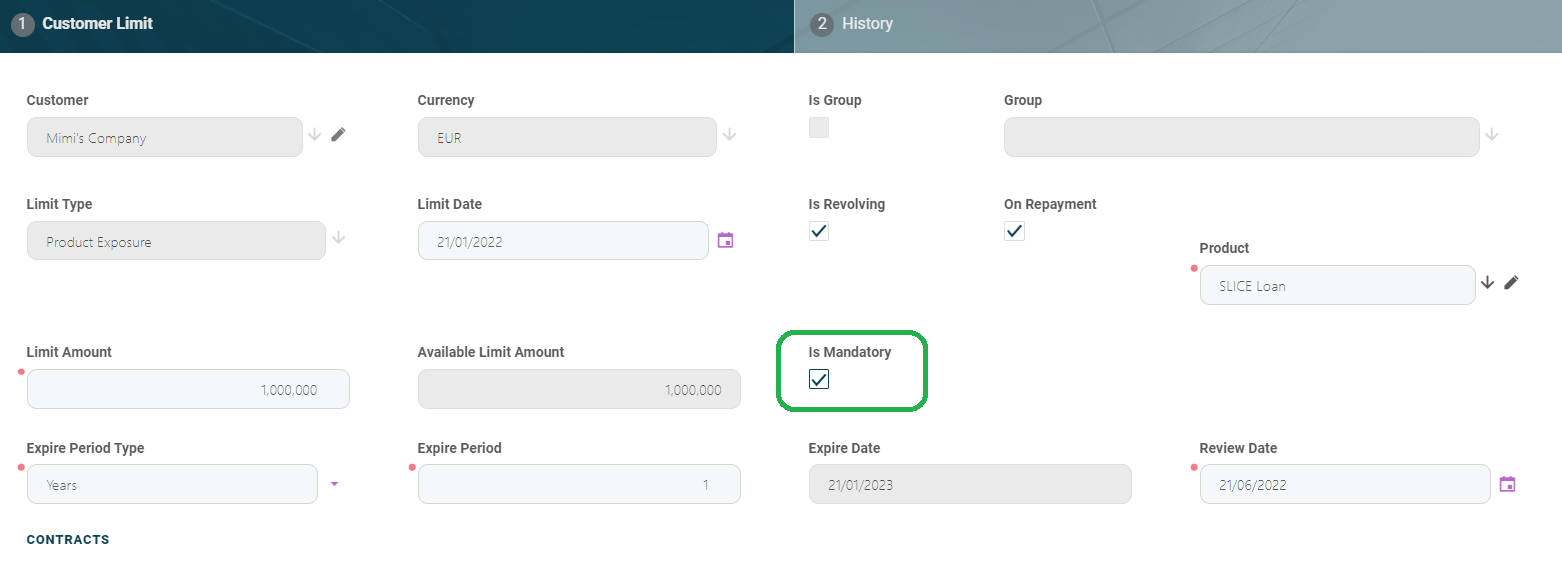
Task: Toggle the Is Revolving checkbox
Action: pyautogui.click(x=819, y=231)
